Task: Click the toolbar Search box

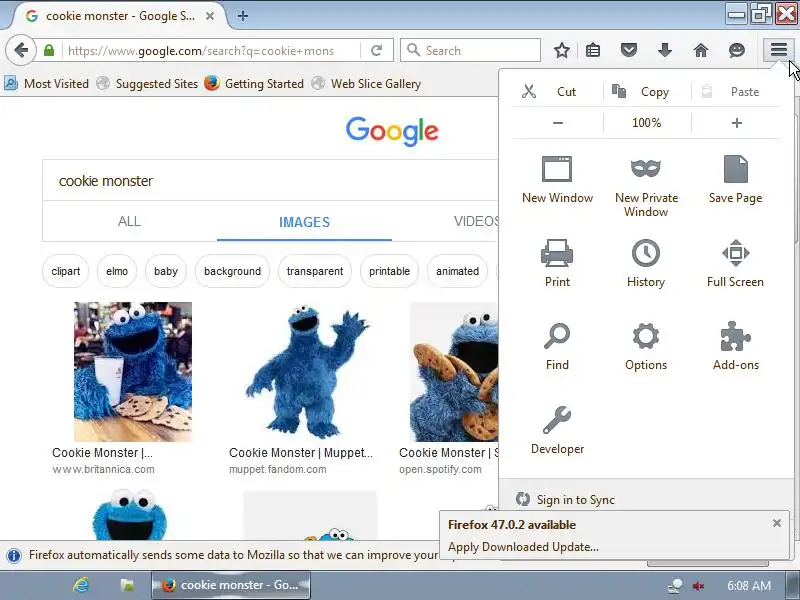Action: tap(470, 51)
